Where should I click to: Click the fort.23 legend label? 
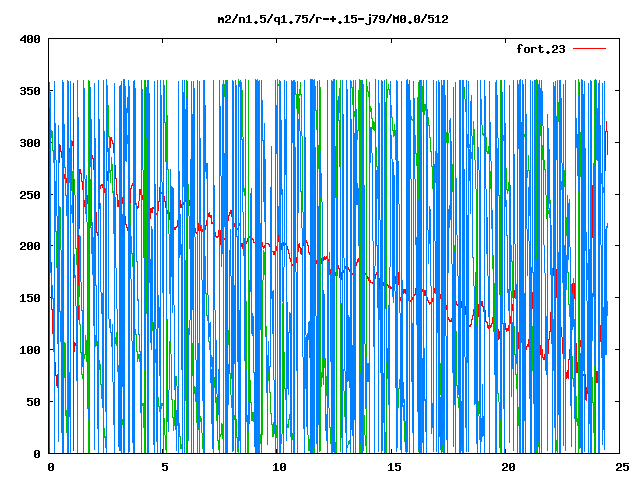[x=541, y=49]
